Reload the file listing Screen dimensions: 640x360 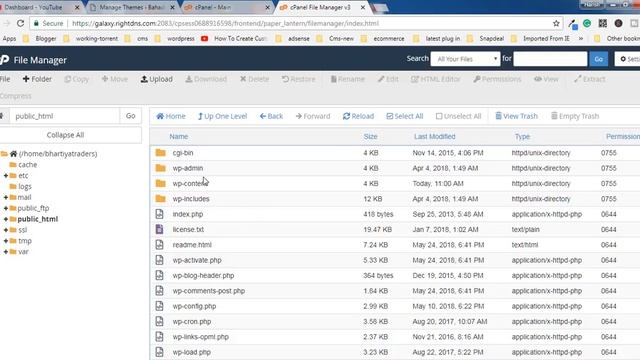[x=358, y=116]
